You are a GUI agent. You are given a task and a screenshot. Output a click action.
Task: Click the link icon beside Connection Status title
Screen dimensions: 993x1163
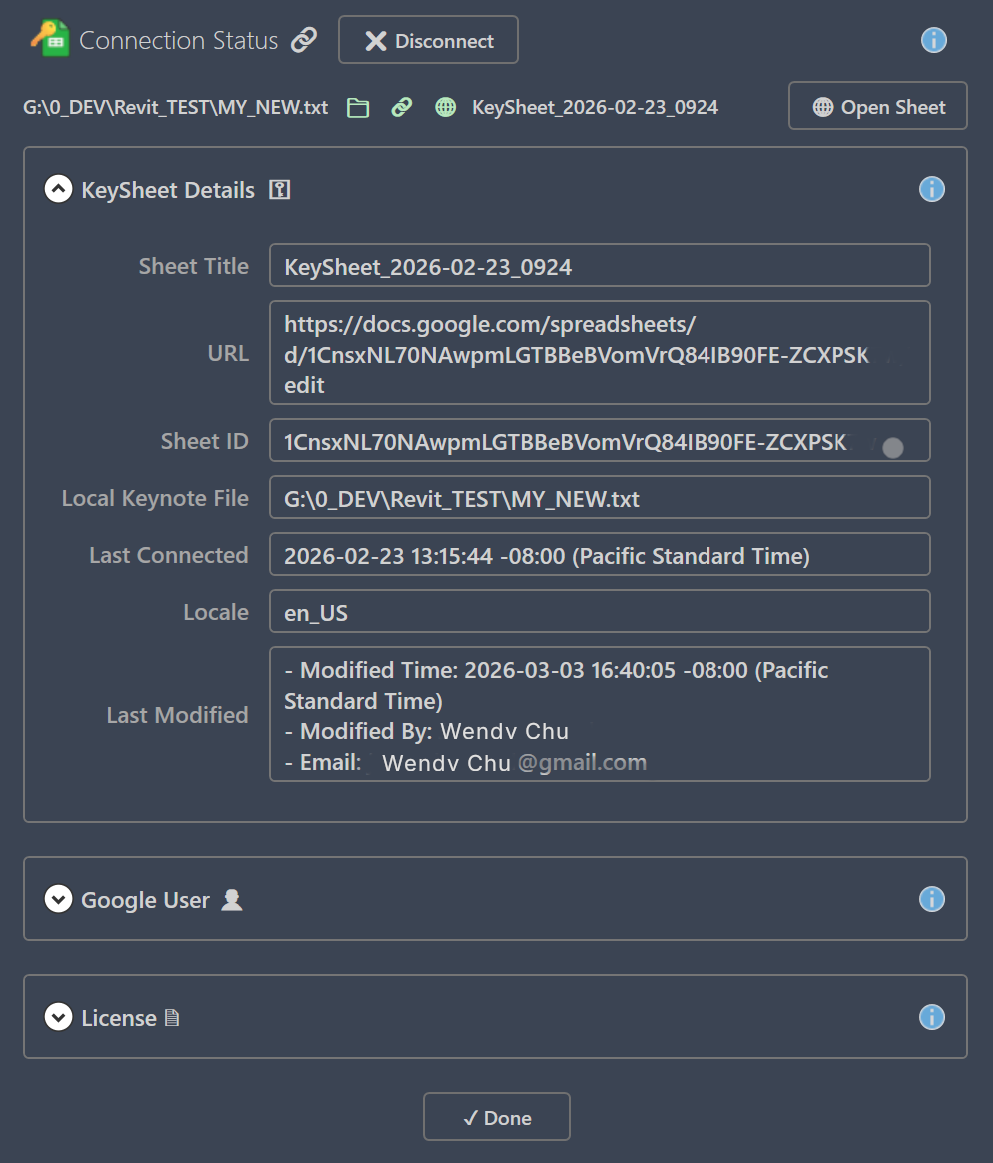304,39
